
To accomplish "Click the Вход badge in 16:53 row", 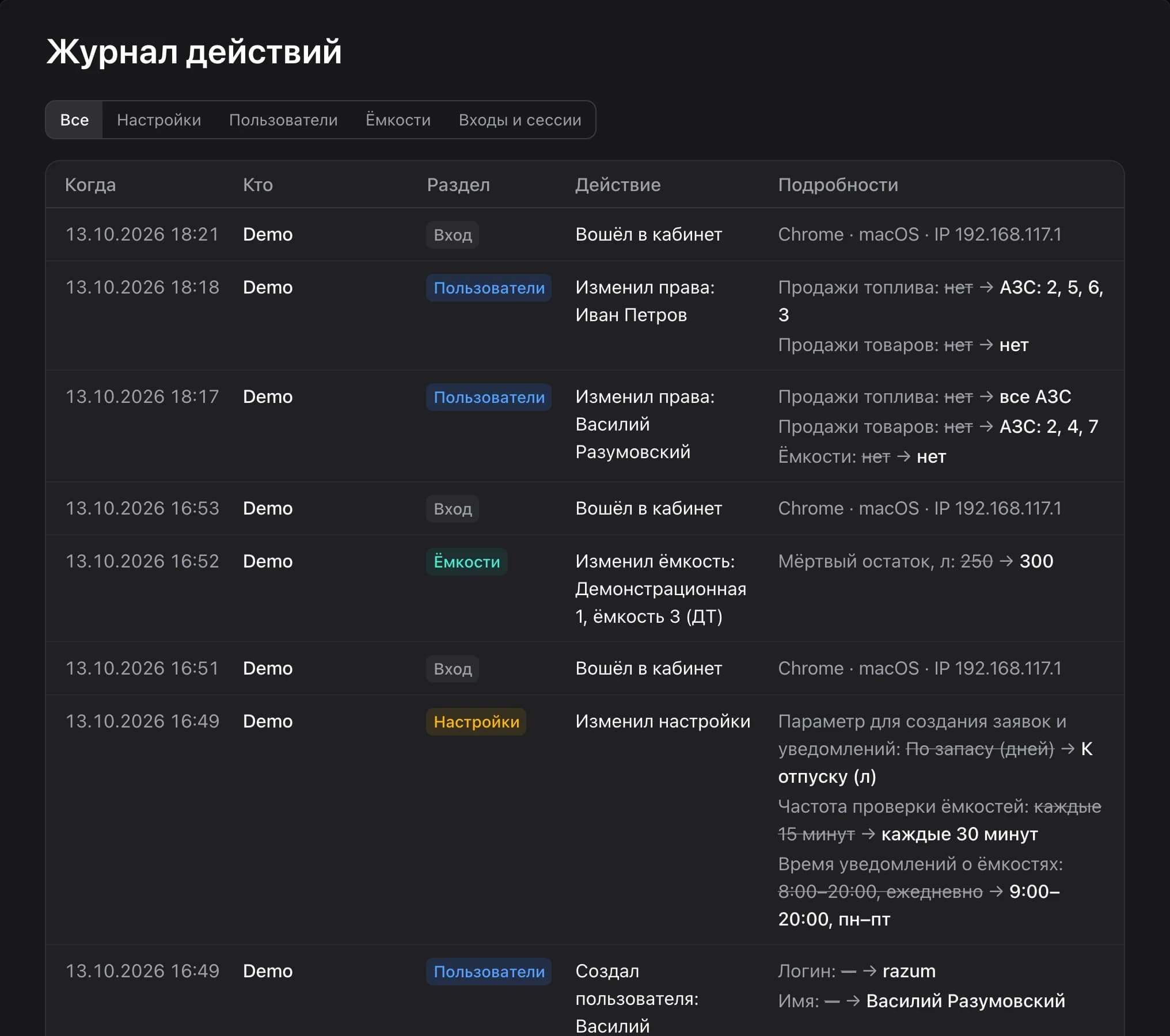I will coord(453,509).
